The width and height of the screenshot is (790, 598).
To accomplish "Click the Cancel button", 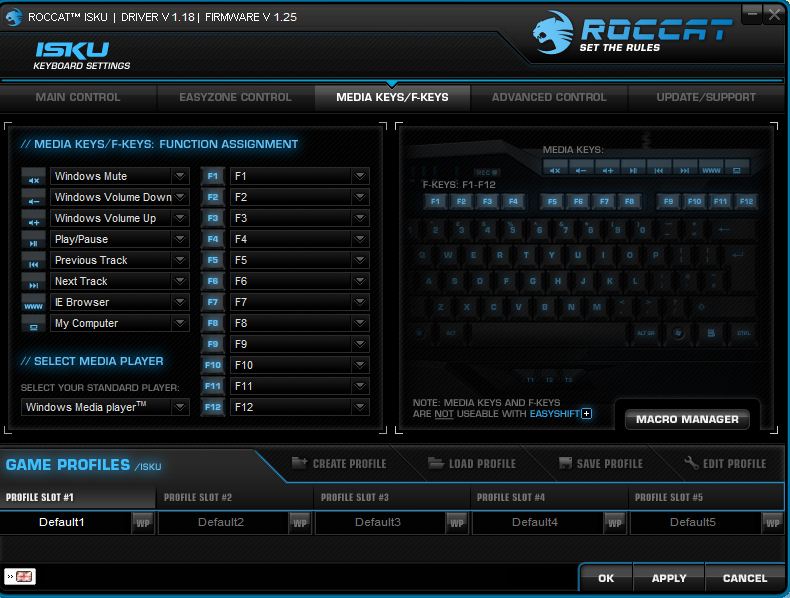I will point(745,578).
